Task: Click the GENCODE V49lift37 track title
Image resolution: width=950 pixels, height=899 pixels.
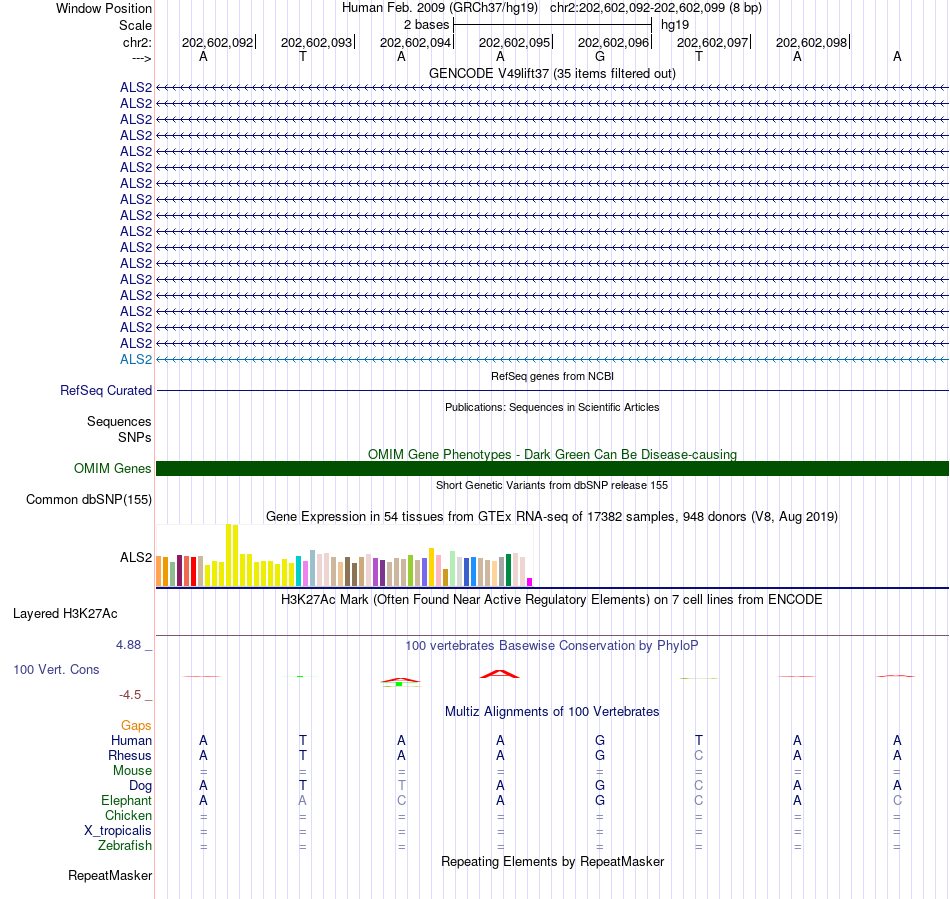Action: click(x=552, y=73)
